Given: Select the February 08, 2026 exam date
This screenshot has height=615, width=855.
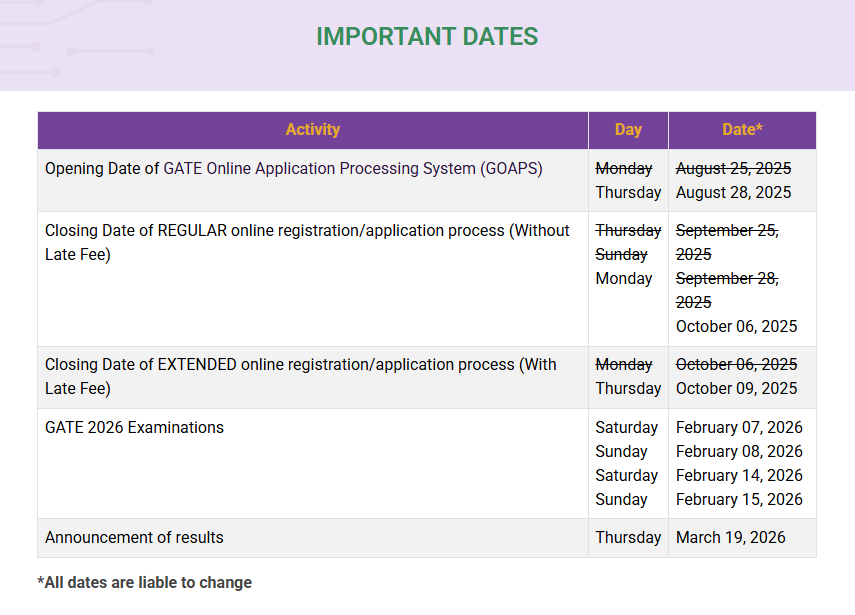Looking at the screenshot, I should coord(739,452).
